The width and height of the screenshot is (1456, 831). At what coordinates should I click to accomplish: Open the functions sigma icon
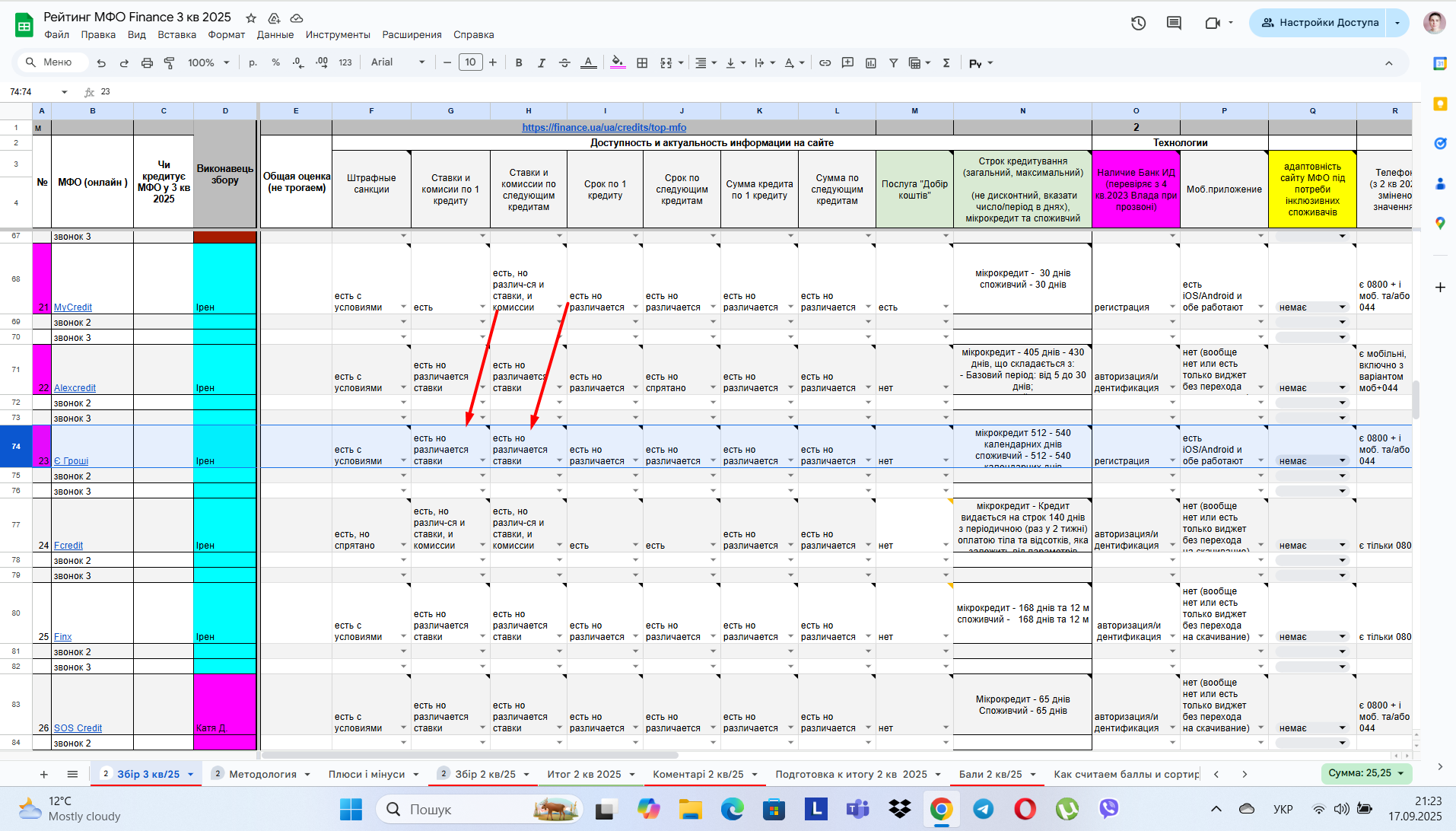point(946,63)
